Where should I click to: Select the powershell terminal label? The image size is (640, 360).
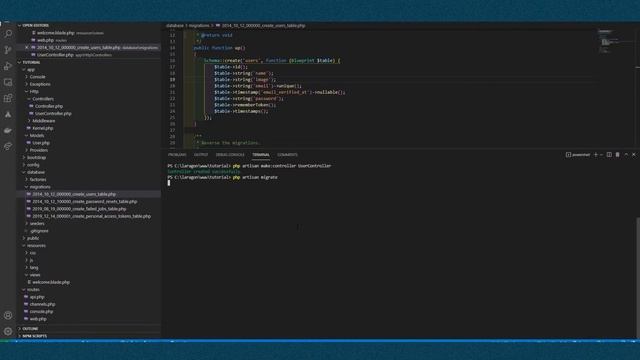(578, 155)
